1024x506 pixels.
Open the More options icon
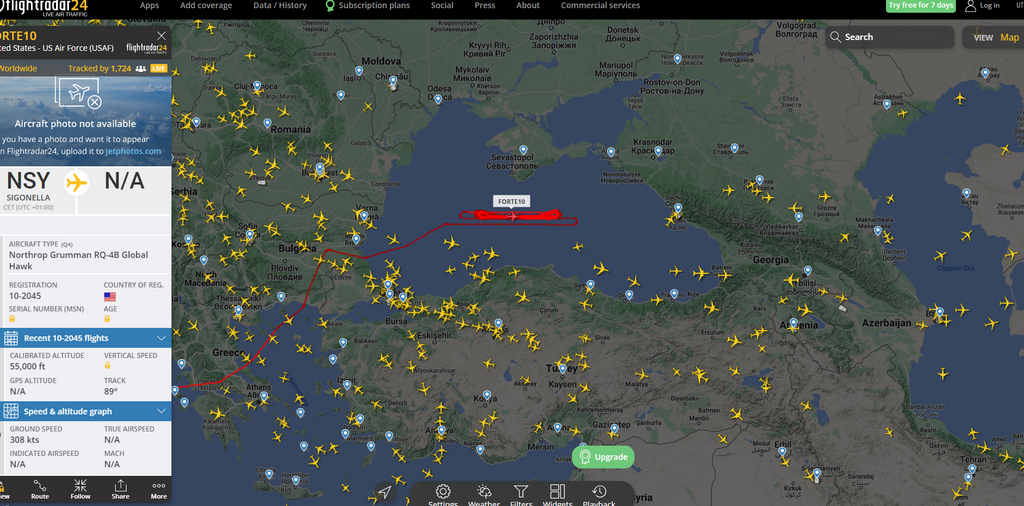point(159,490)
